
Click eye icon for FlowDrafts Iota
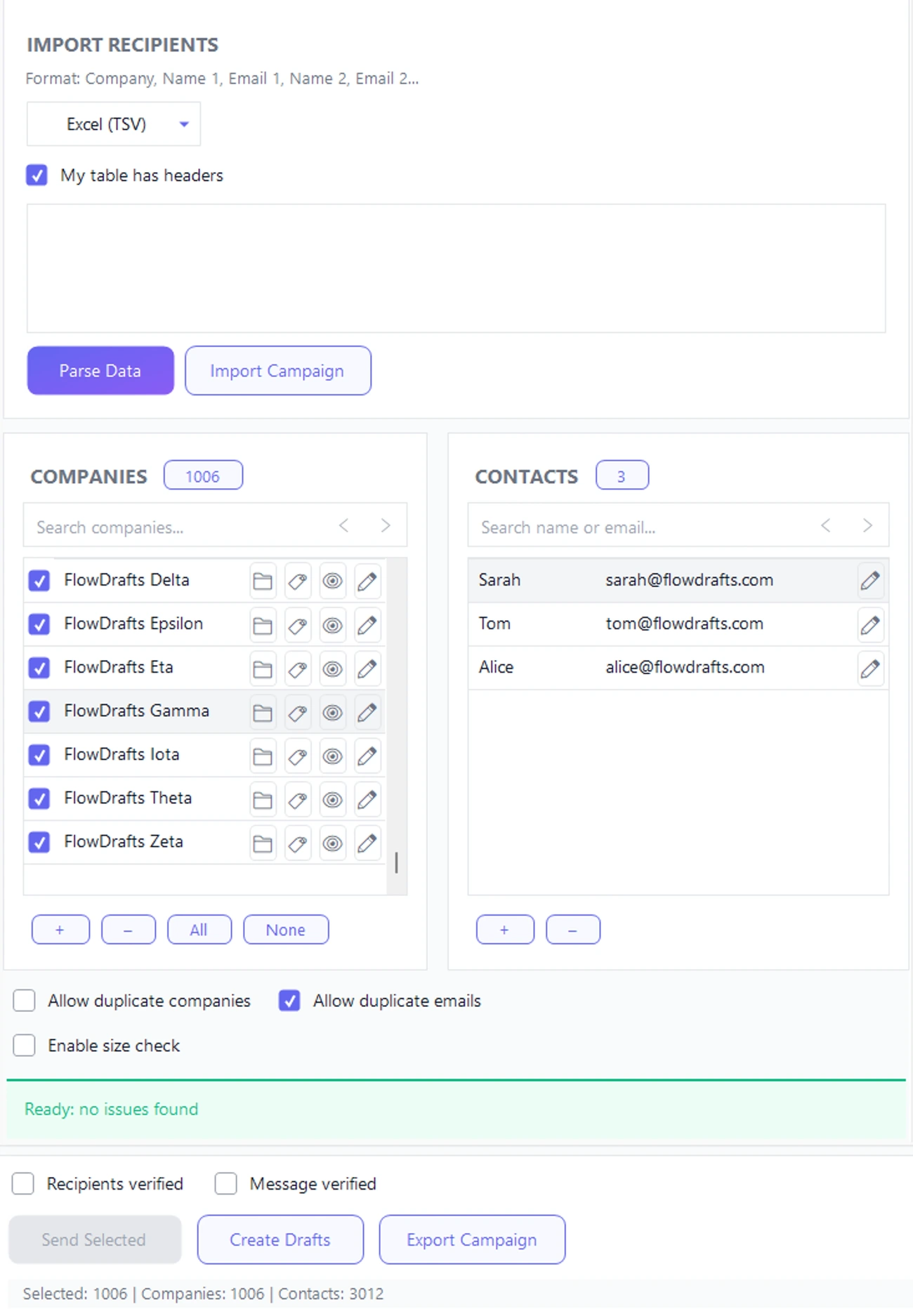pos(332,756)
